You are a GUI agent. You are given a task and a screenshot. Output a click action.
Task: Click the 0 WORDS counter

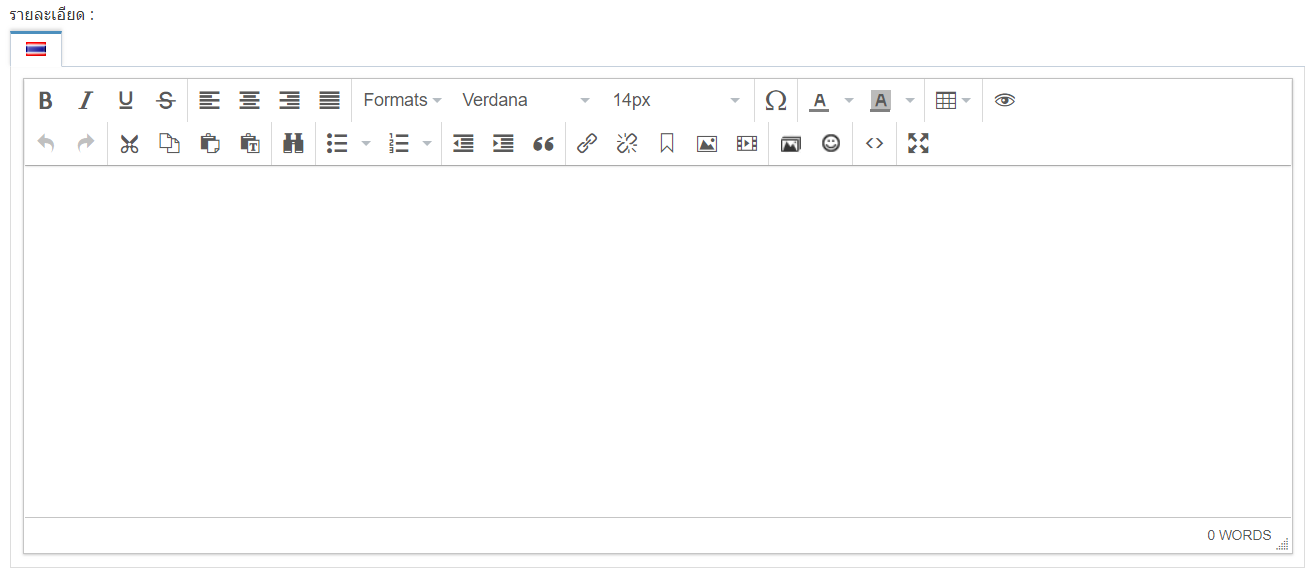coord(1239,535)
